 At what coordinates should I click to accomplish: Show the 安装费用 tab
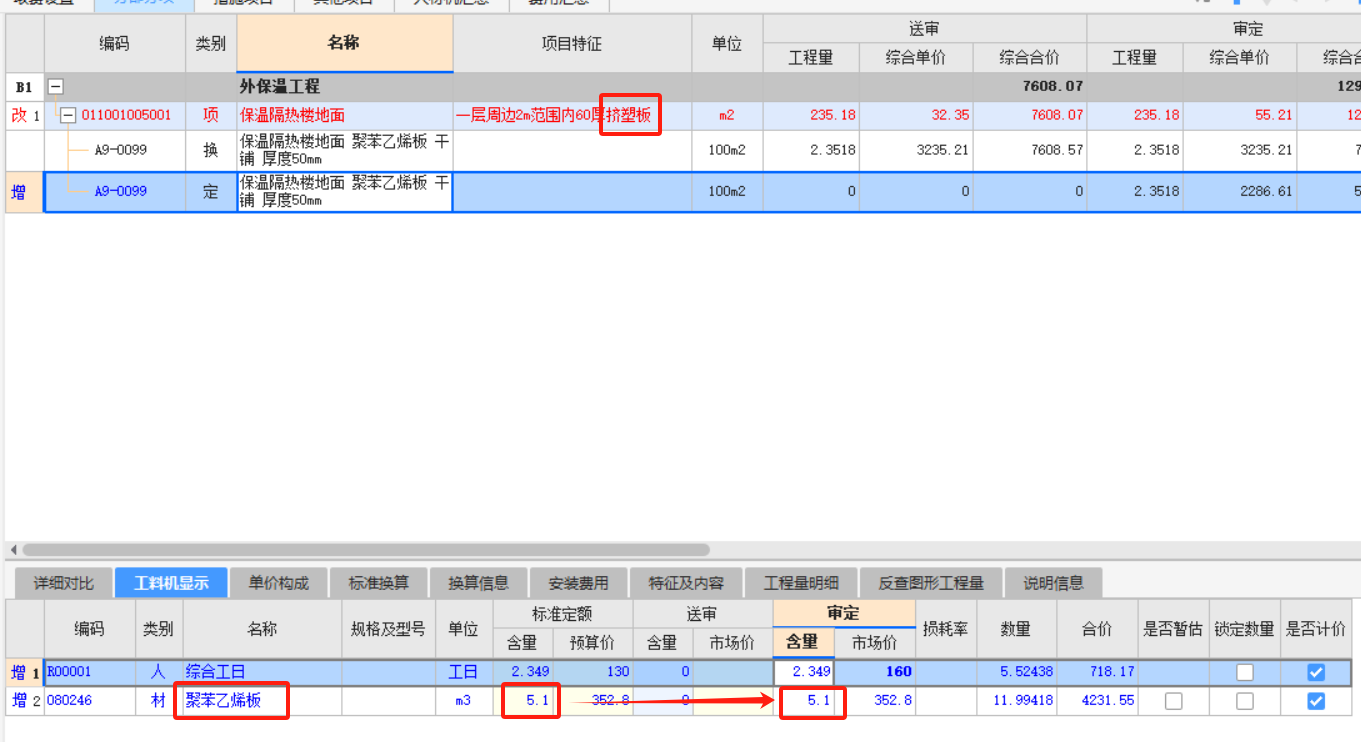click(x=578, y=583)
